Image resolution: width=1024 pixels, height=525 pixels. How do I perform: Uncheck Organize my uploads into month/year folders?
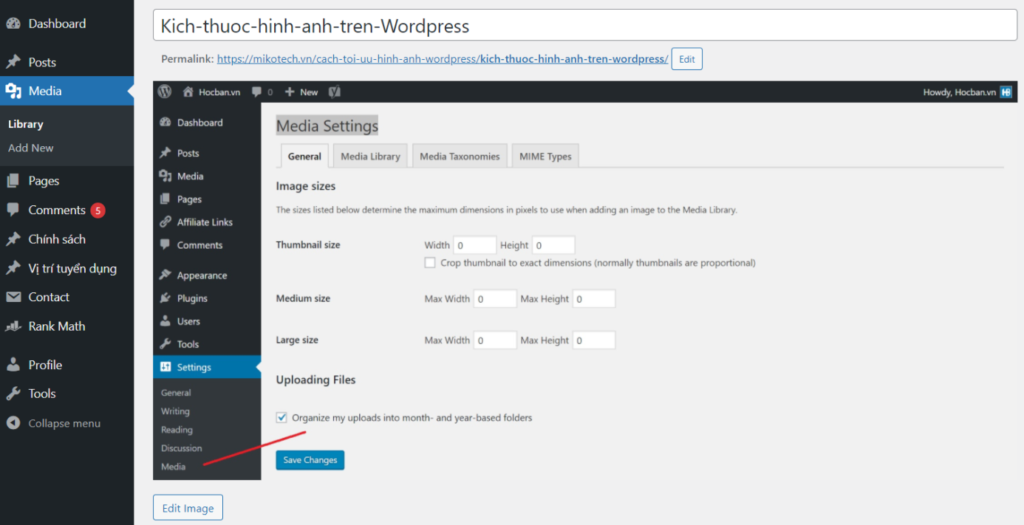point(281,417)
